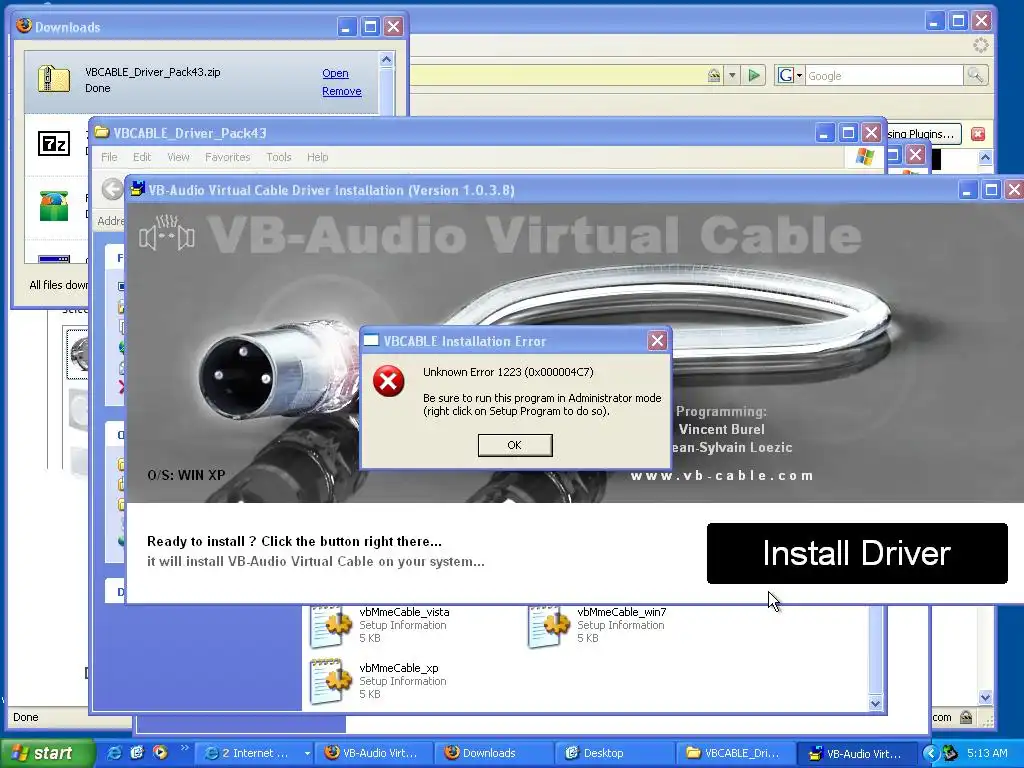
Task: Launch Internet Explorer from Quick Launch
Action: pos(114,753)
